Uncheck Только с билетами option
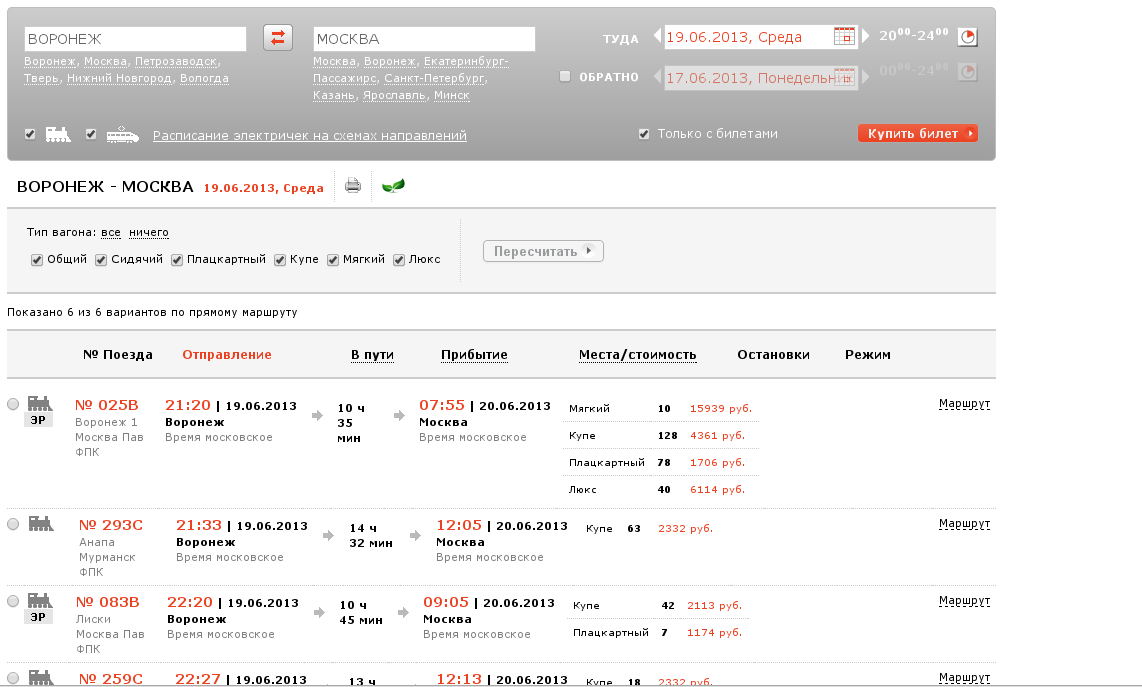This screenshot has height=687, width=1142. [644, 134]
